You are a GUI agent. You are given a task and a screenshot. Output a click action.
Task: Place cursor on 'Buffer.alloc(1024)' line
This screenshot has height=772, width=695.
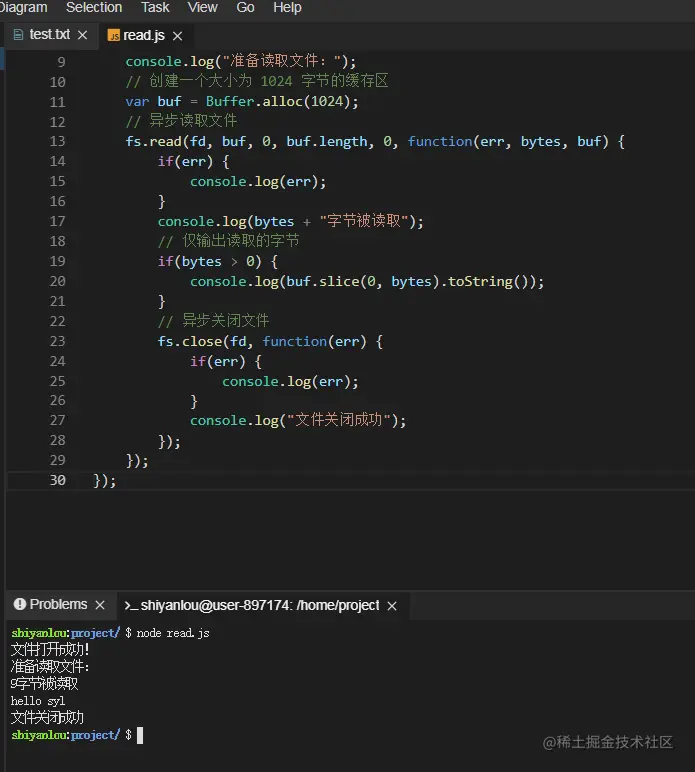click(x=242, y=101)
